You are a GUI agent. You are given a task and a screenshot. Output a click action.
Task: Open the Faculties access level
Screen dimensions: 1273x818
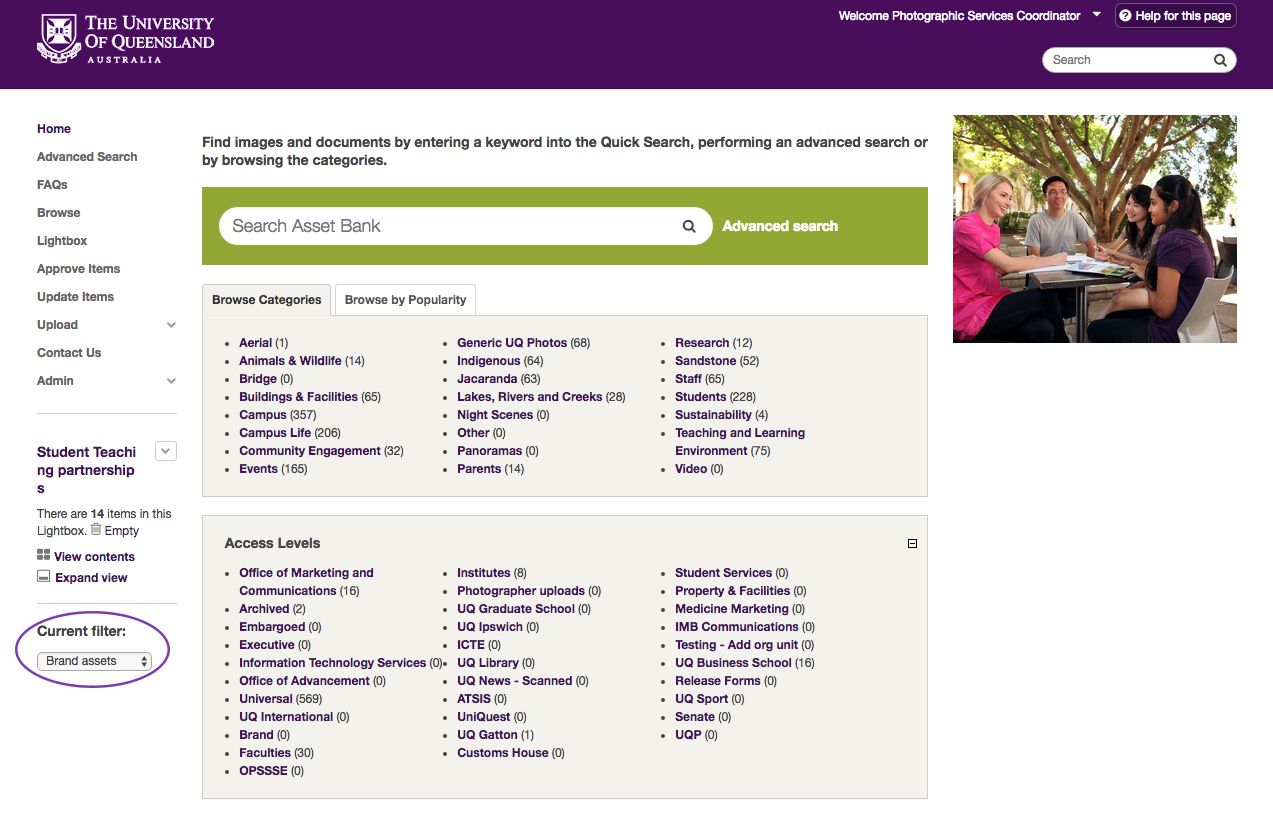point(265,753)
